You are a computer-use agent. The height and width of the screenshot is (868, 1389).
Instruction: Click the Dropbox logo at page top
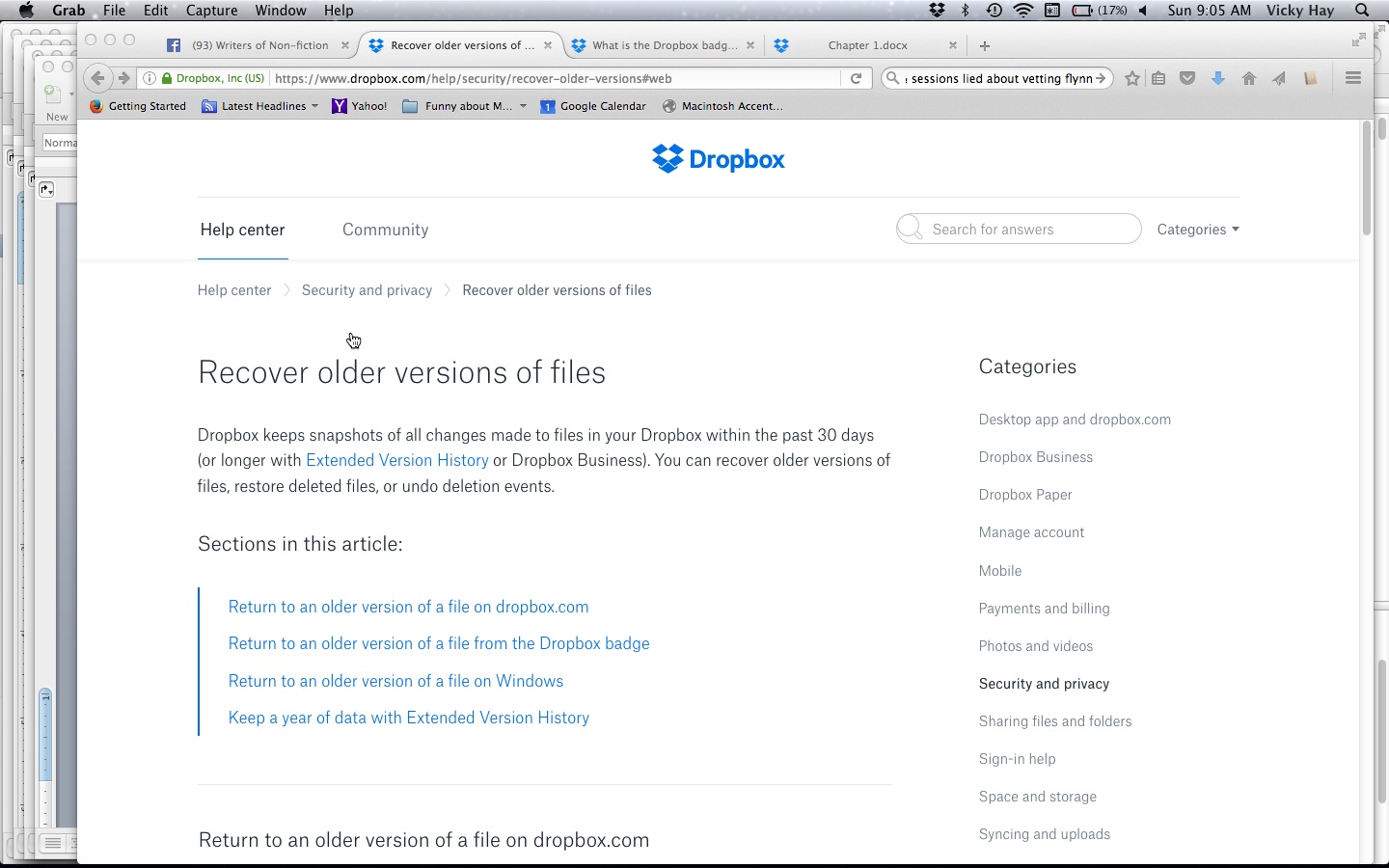[x=719, y=159]
